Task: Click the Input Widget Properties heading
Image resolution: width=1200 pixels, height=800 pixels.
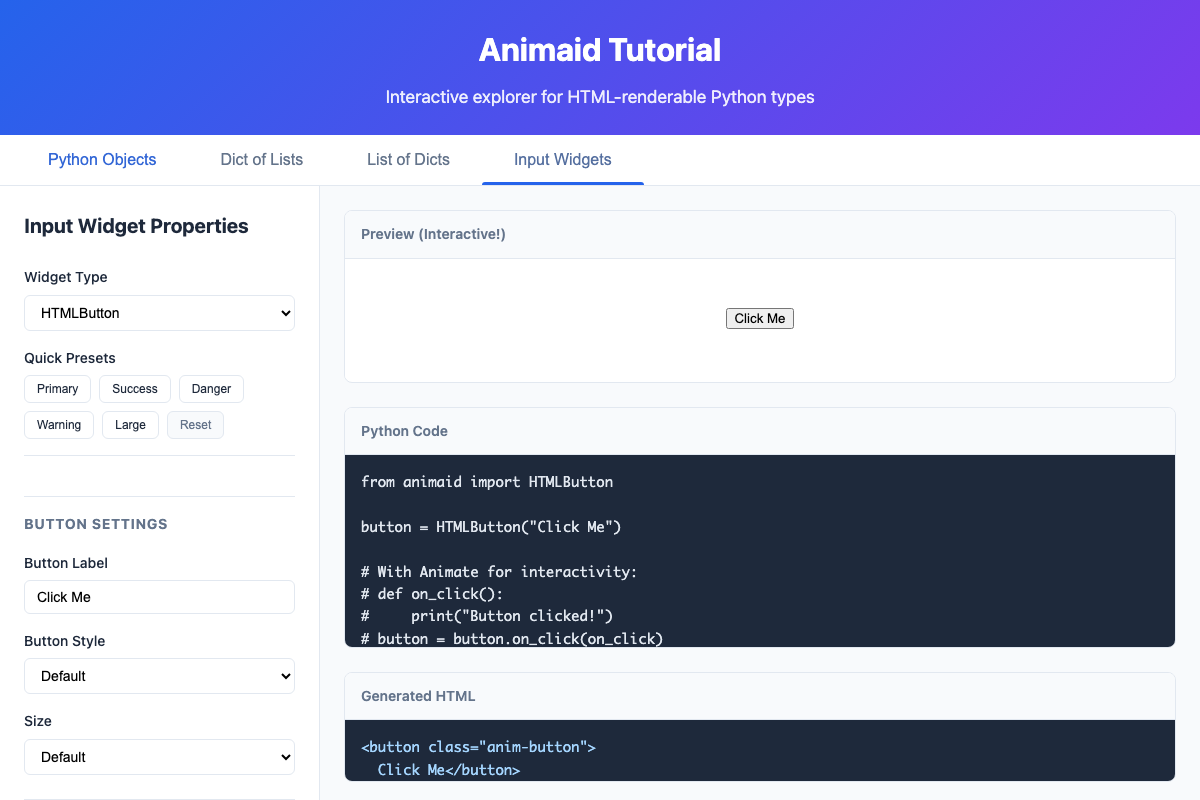Action: pyautogui.click(x=136, y=226)
